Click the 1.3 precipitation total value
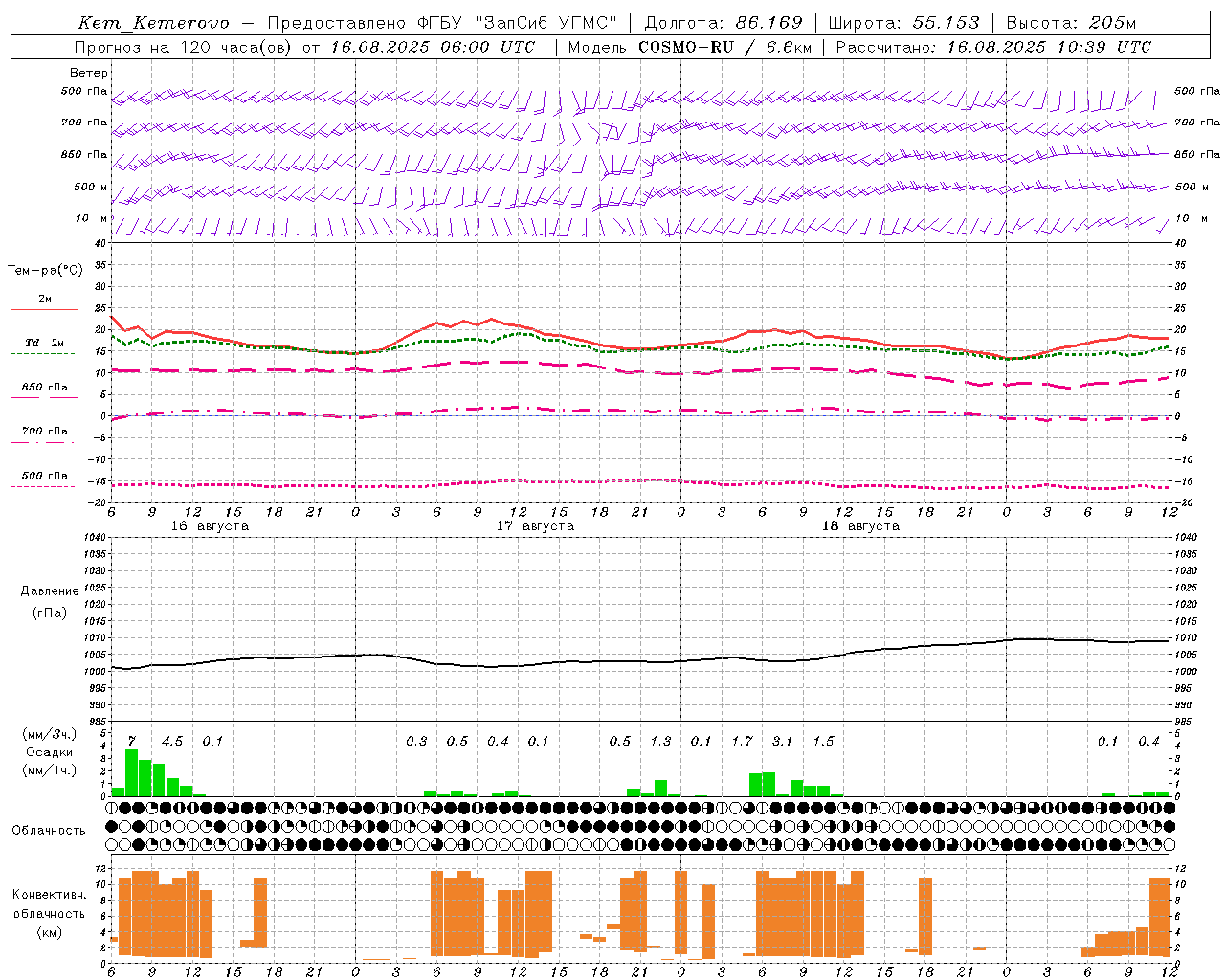 660,741
